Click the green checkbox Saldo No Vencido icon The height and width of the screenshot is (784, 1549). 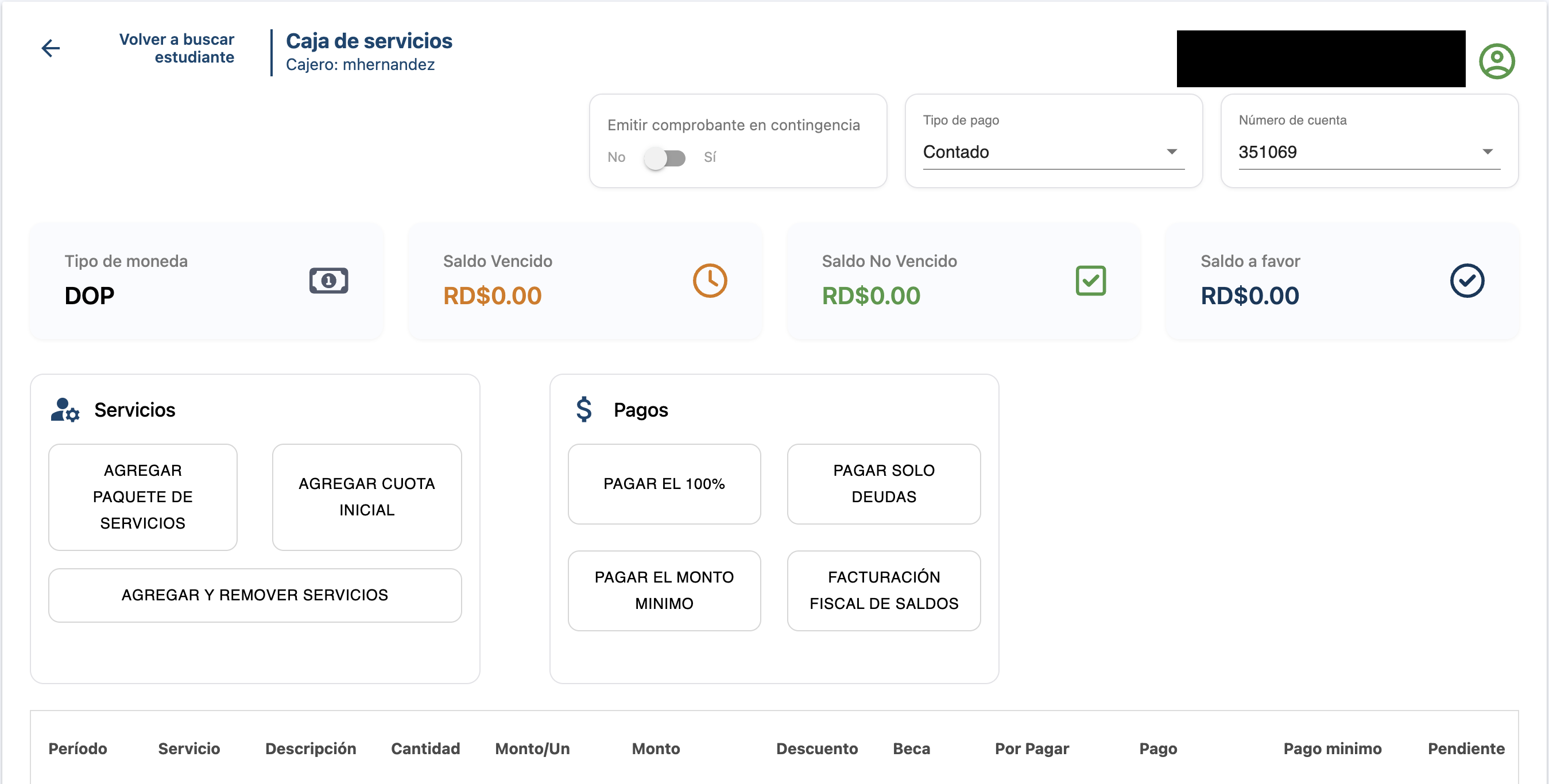tap(1090, 281)
